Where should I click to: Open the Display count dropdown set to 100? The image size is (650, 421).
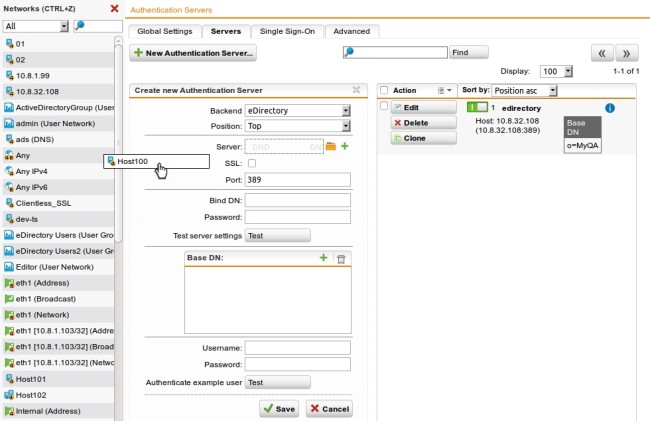556,72
